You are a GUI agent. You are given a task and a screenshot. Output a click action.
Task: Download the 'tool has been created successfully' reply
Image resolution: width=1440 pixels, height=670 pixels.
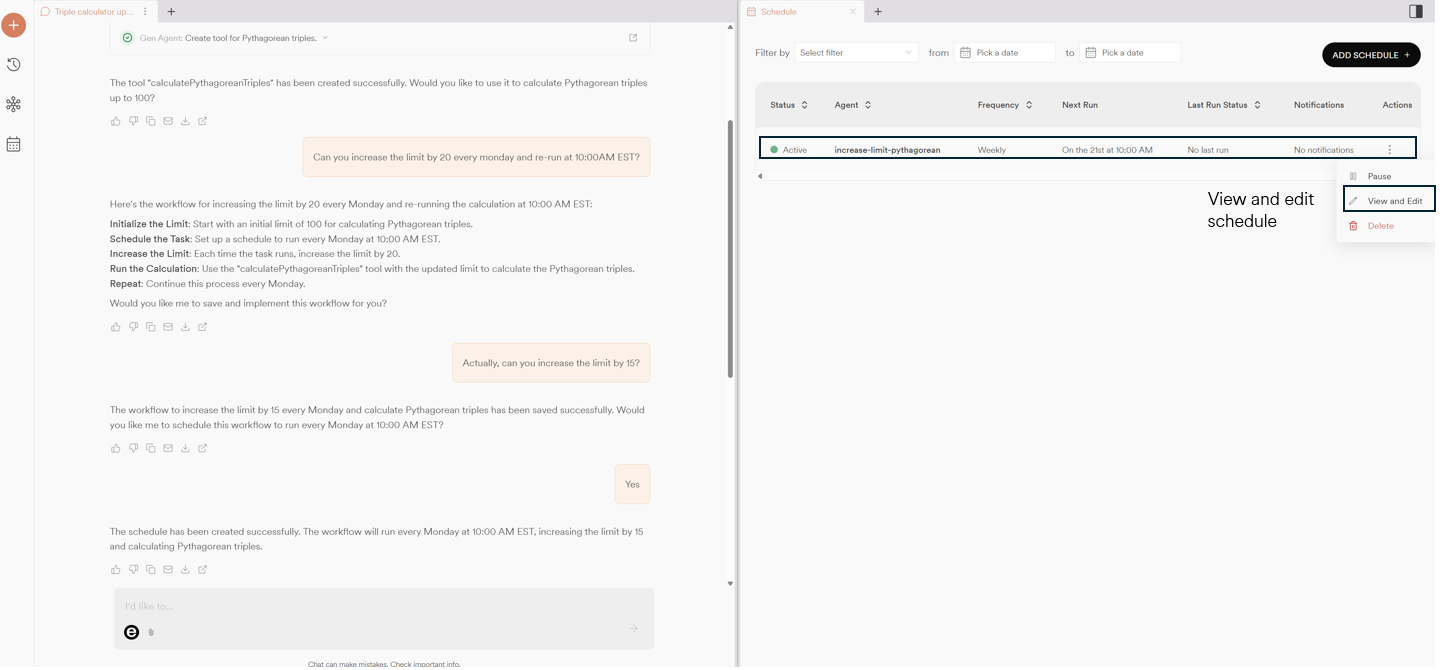(x=185, y=121)
